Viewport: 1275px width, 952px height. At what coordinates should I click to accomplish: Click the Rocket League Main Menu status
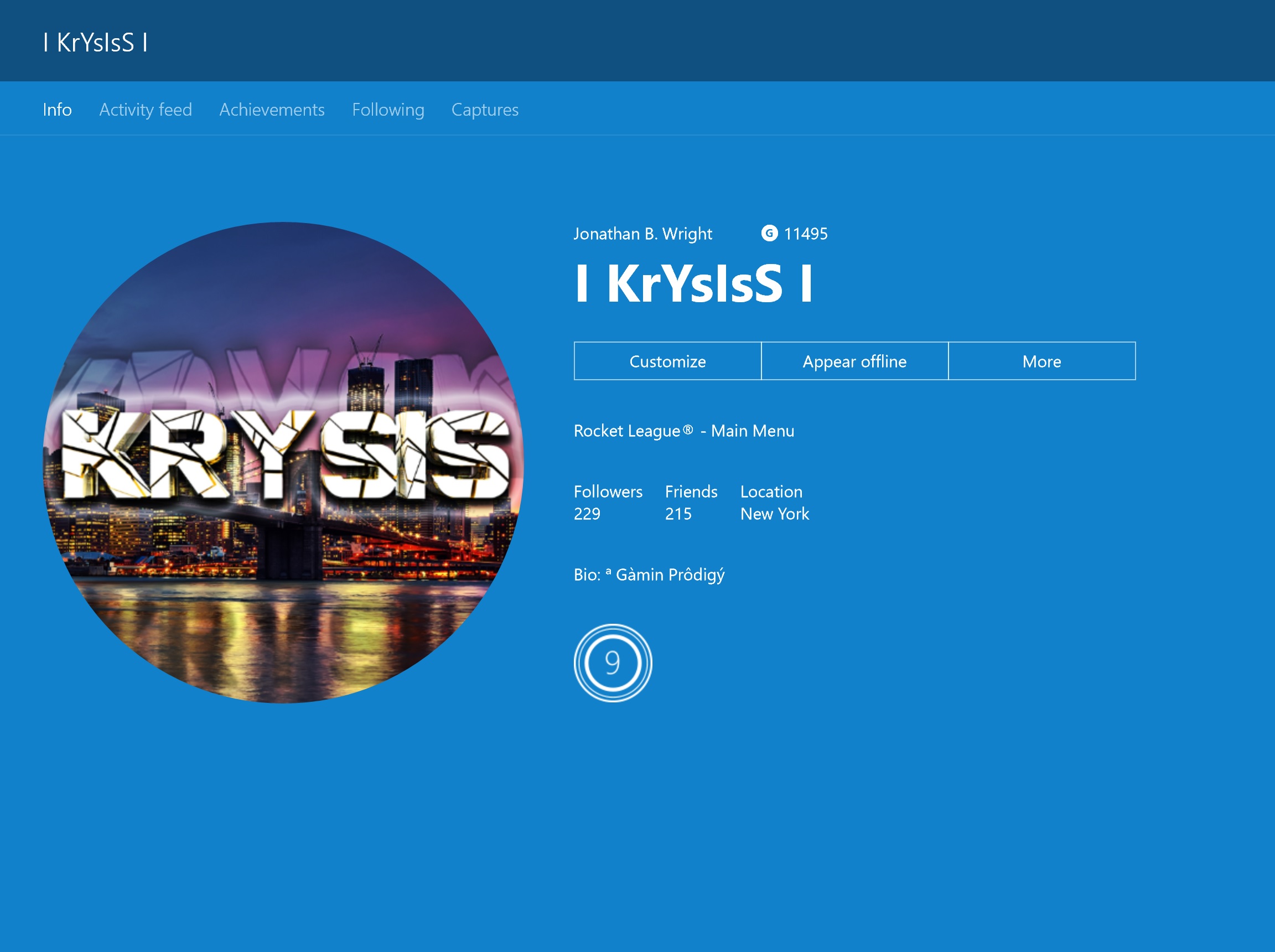(x=684, y=431)
